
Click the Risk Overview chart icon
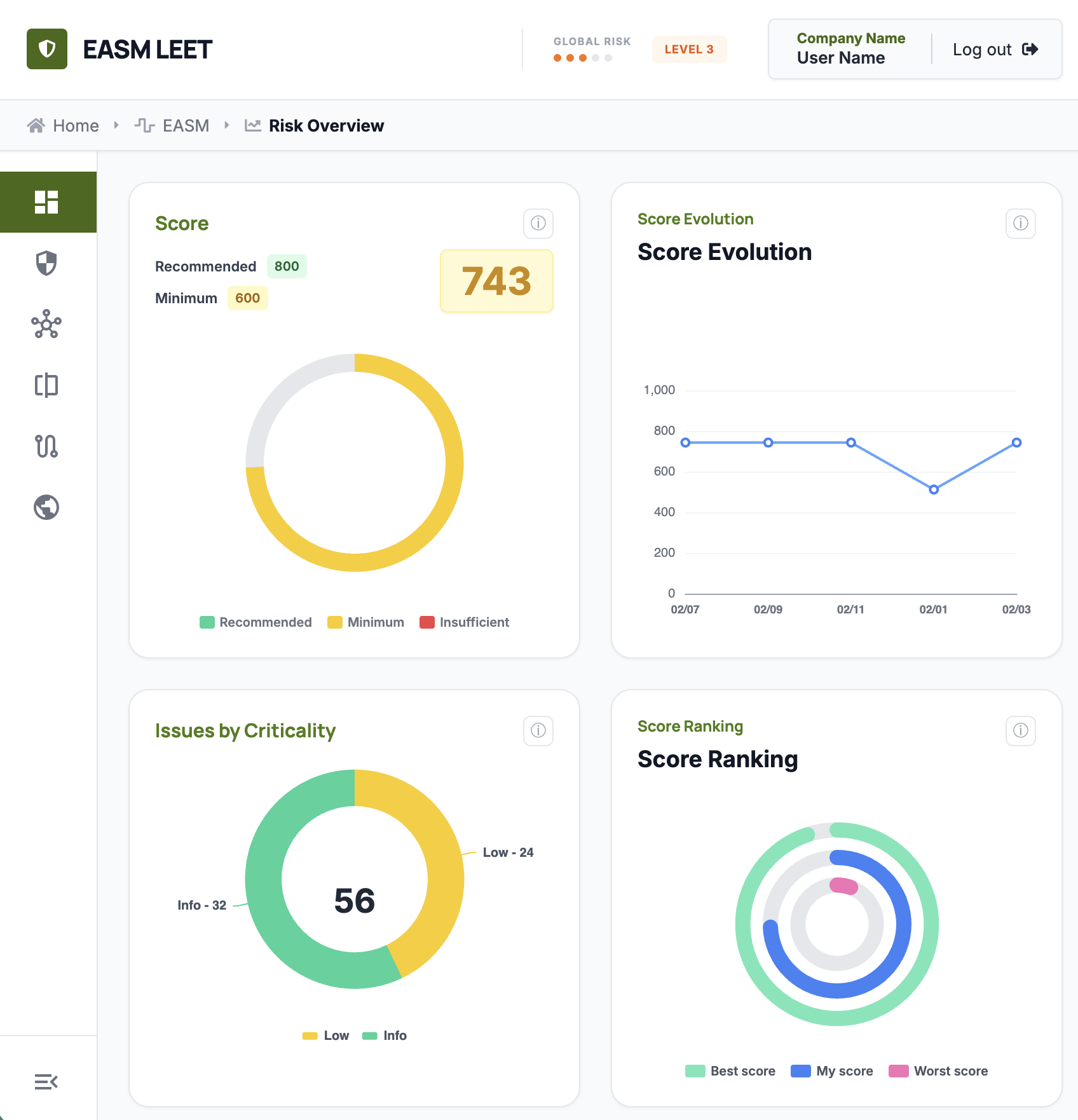tap(253, 126)
